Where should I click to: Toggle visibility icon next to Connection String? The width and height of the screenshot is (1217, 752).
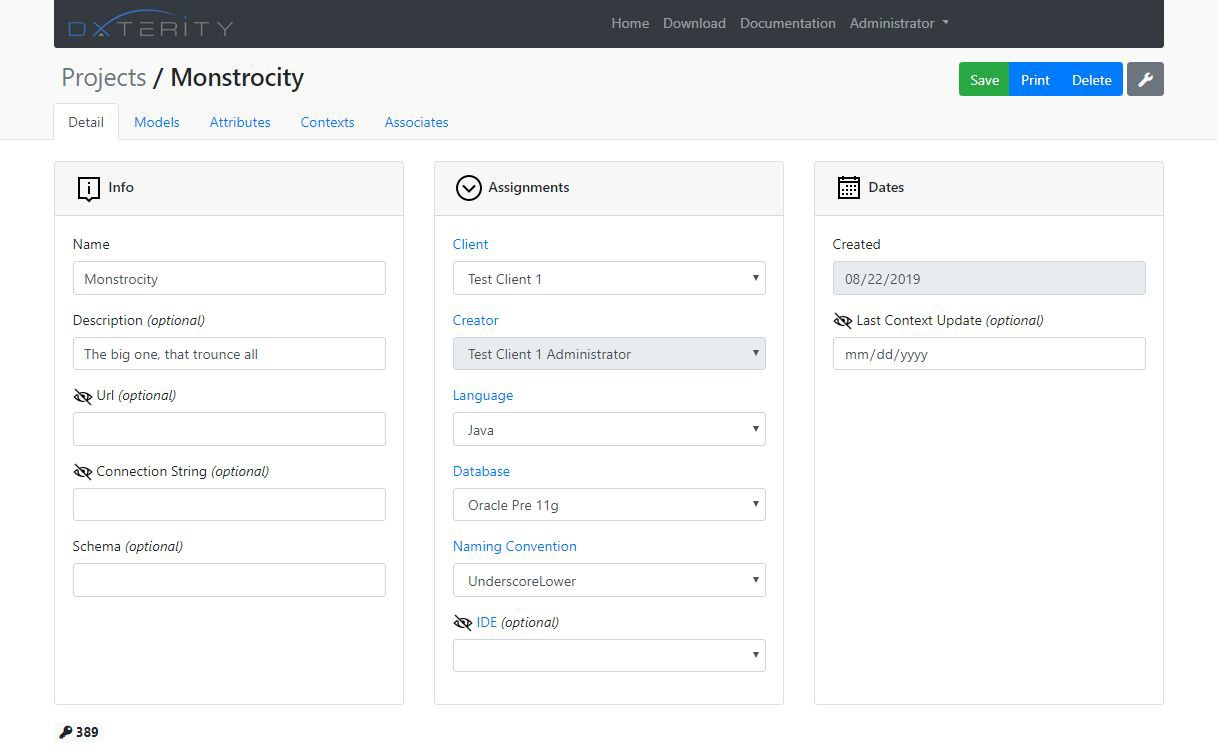[83, 471]
